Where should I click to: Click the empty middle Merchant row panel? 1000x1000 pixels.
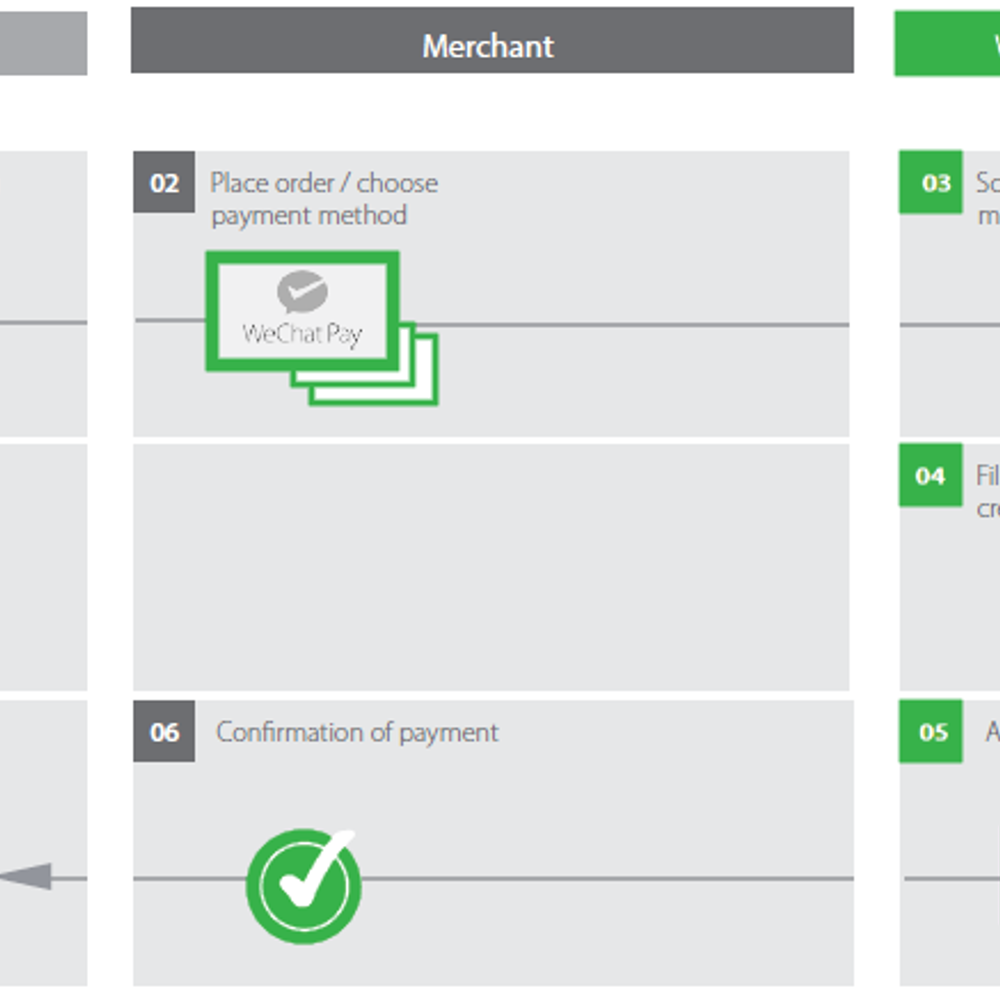click(x=491, y=568)
